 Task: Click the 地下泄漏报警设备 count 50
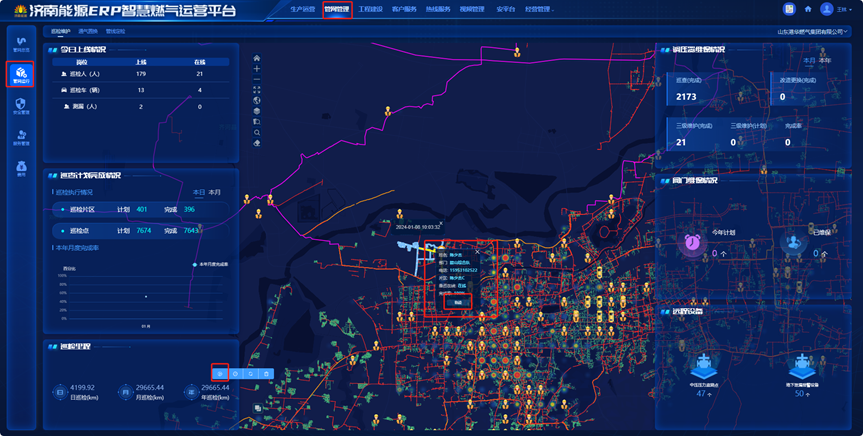[799, 394]
